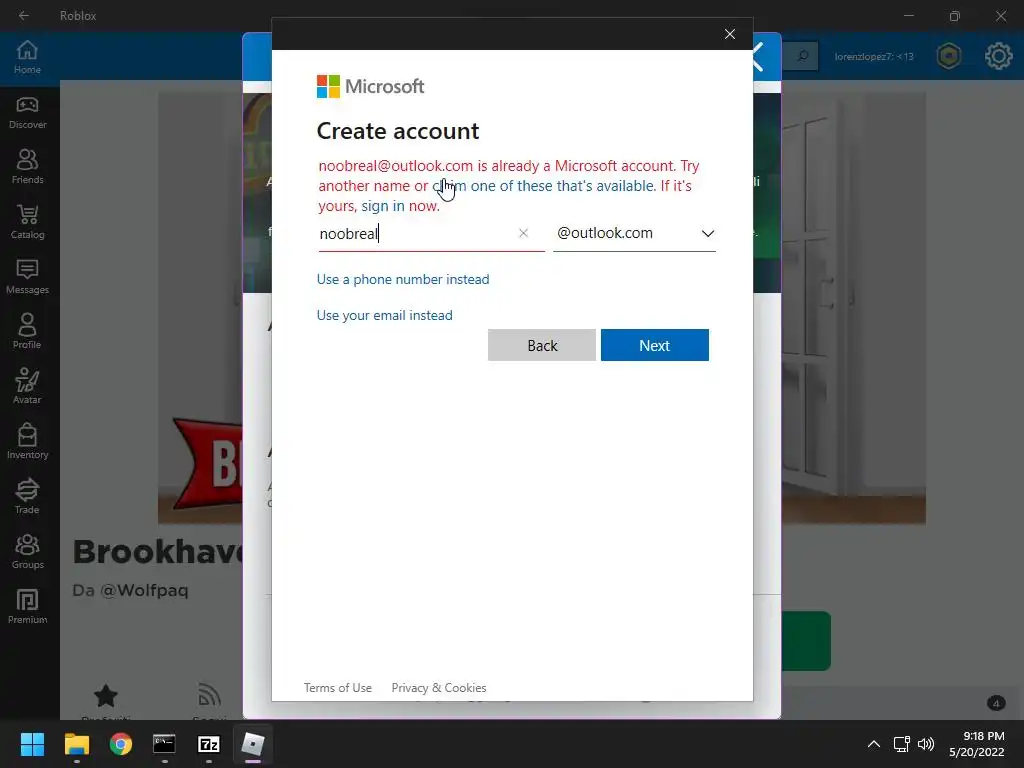Open Inventory in the Roblox sidebar

pyautogui.click(x=27, y=441)
